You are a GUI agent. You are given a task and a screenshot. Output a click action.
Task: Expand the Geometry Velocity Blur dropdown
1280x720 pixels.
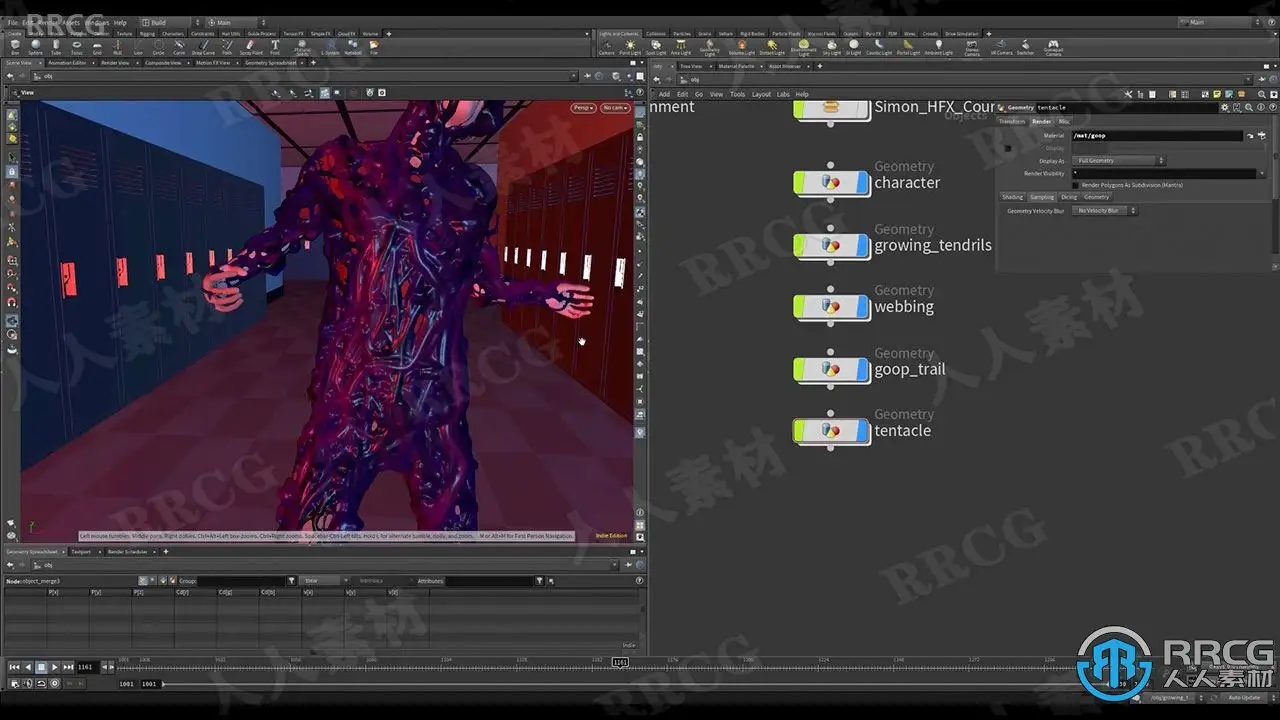click(1104, 211)
